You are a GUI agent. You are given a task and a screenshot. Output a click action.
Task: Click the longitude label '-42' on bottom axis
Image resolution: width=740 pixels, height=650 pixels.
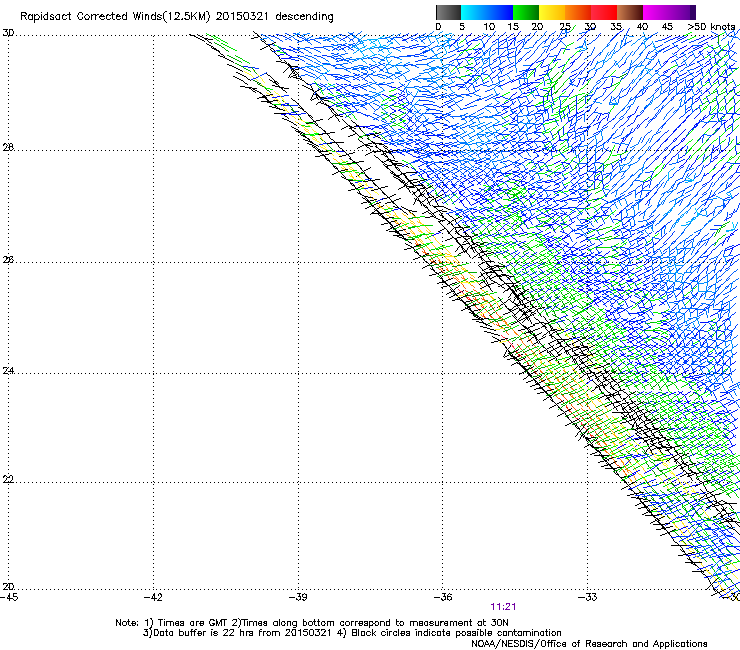click(x=153, y=597)
